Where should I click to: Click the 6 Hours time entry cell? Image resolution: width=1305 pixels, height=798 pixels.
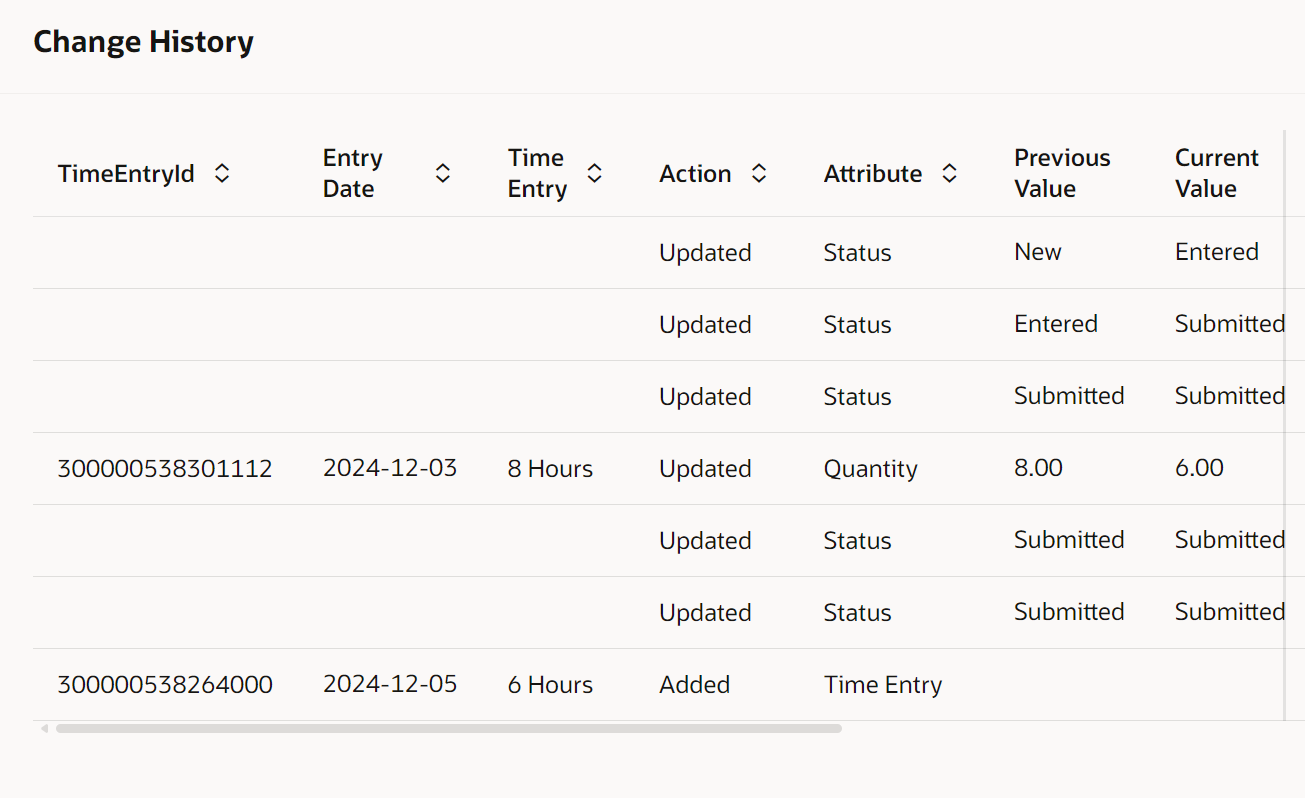(x=550, y=684)
